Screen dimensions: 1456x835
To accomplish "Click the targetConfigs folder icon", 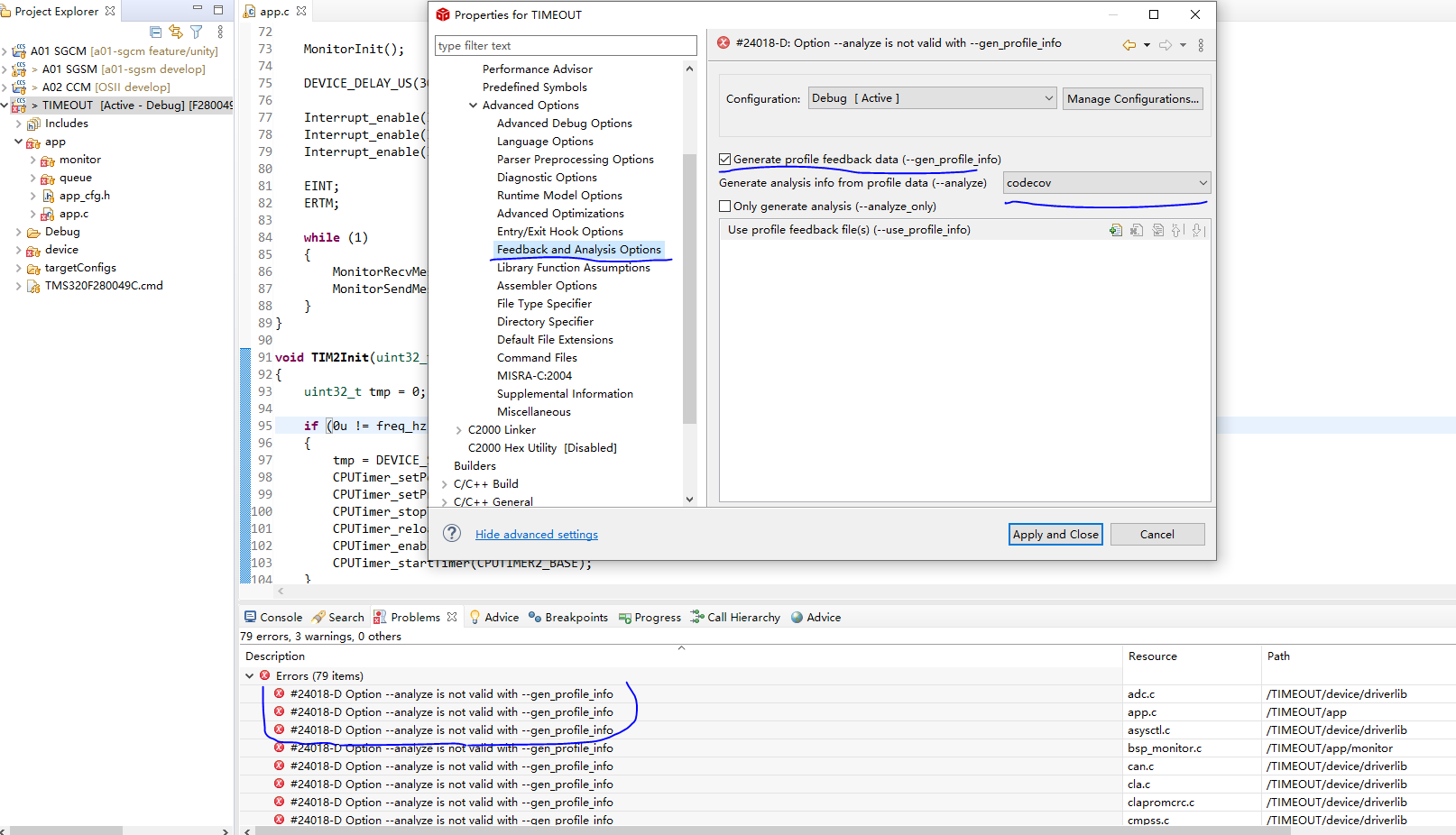I will pyautogui.click(x=33, y=268).
